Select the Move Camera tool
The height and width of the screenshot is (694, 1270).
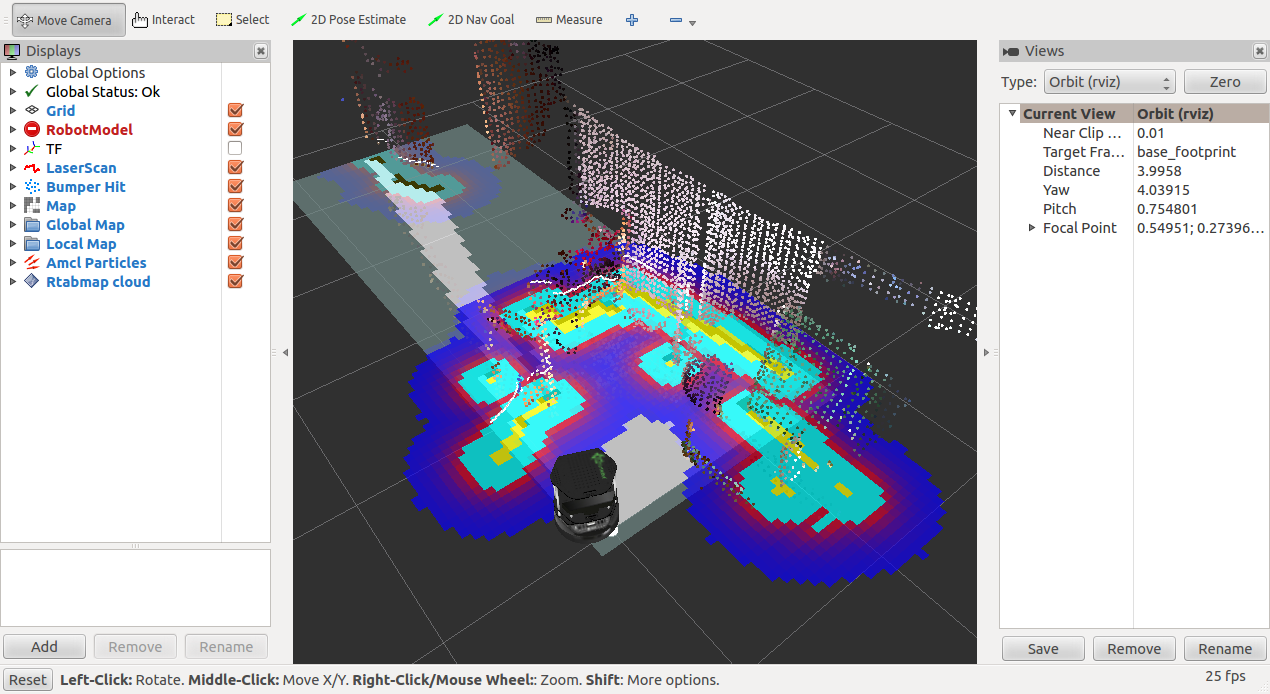click(64, 20)
